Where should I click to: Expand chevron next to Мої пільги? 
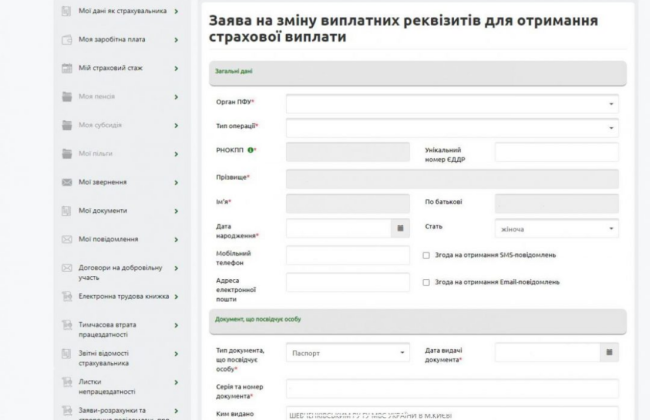pos(176,154)
